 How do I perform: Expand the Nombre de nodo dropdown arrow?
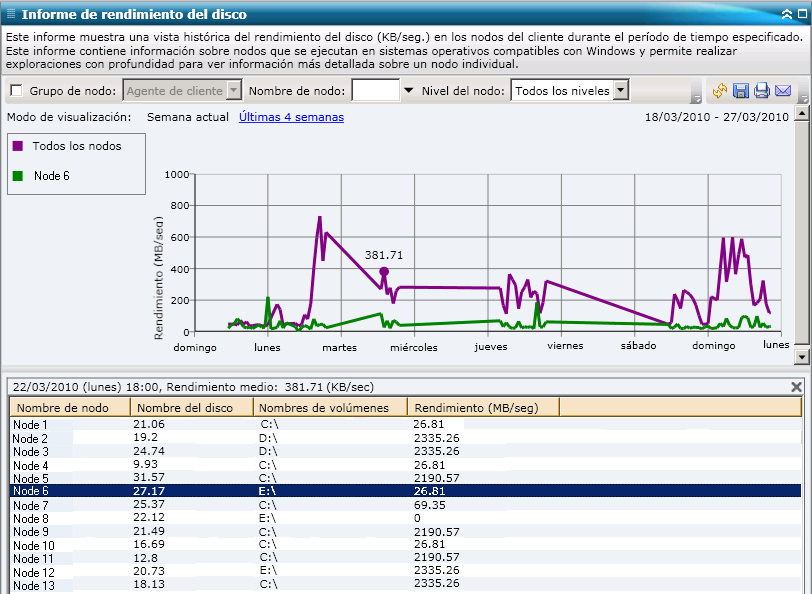click(408, 91)
